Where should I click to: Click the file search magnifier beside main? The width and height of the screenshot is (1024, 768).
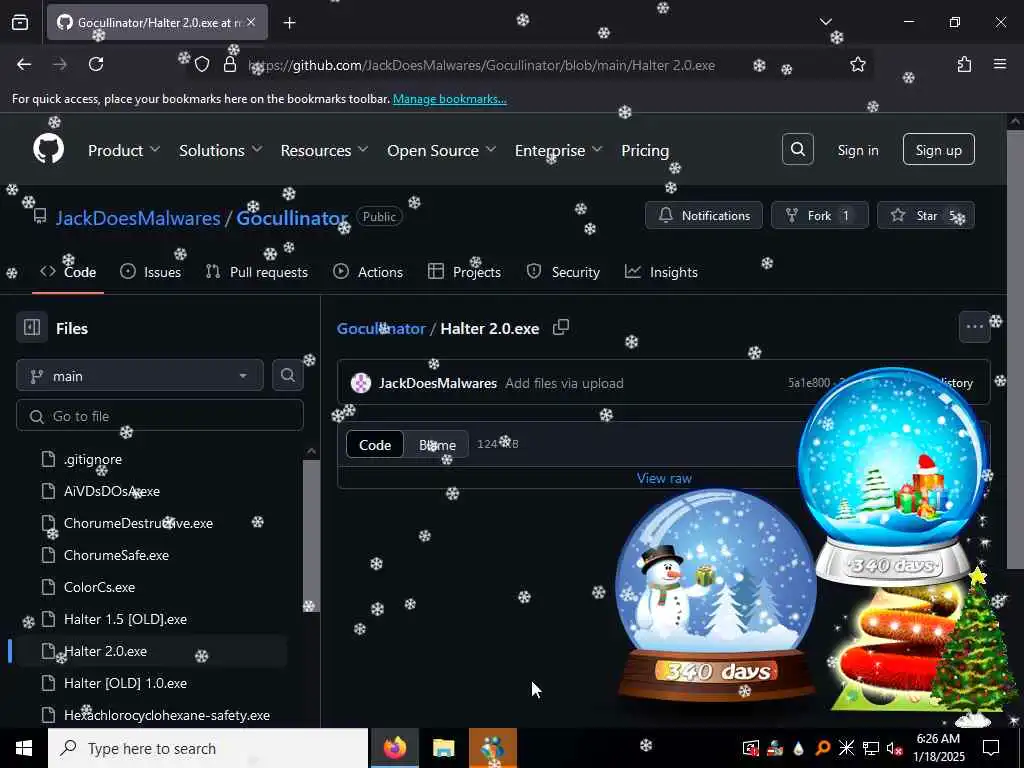287,375
